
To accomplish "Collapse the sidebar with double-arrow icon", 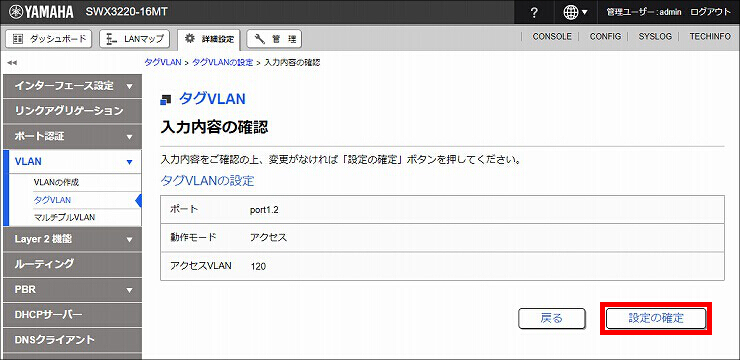I will tap(12, 62).
